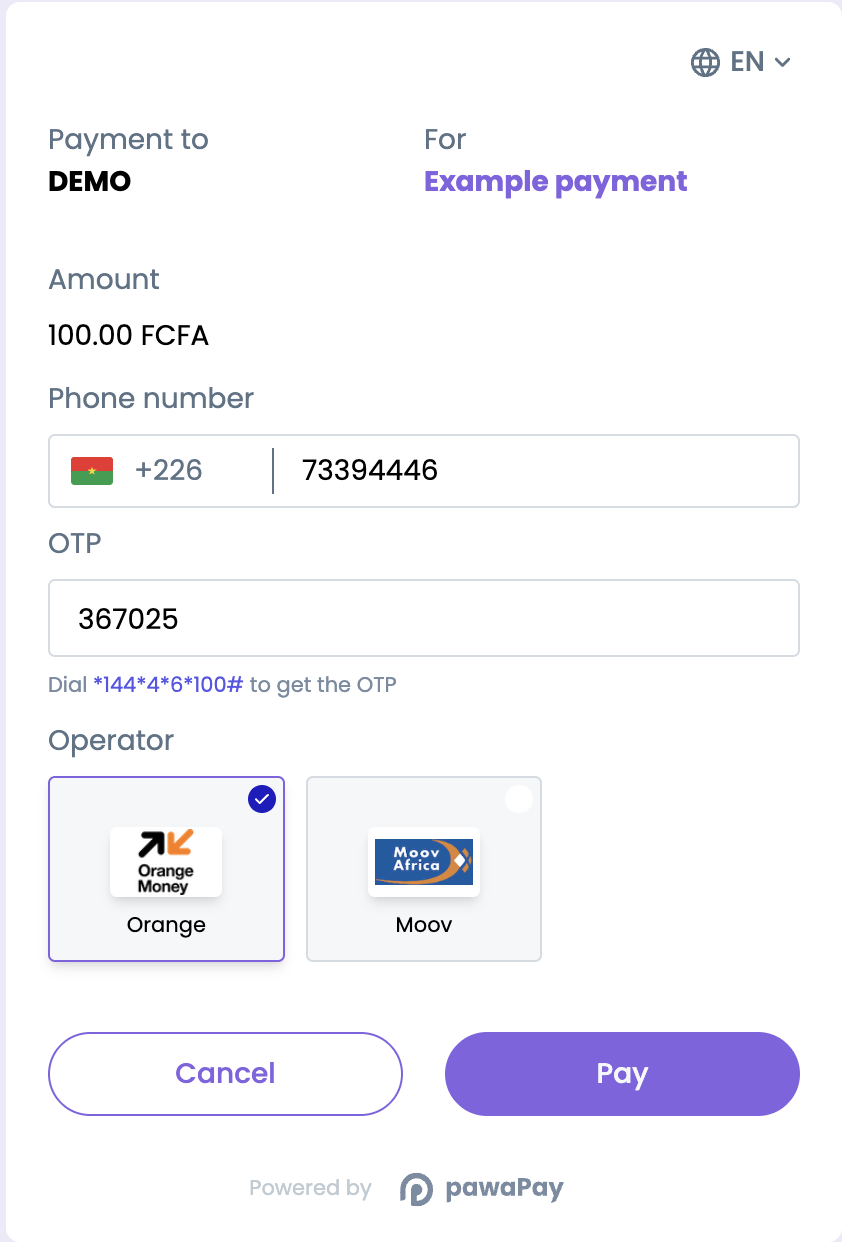Click into the OTP input field

pyautogui.click(x=424, y=619)
